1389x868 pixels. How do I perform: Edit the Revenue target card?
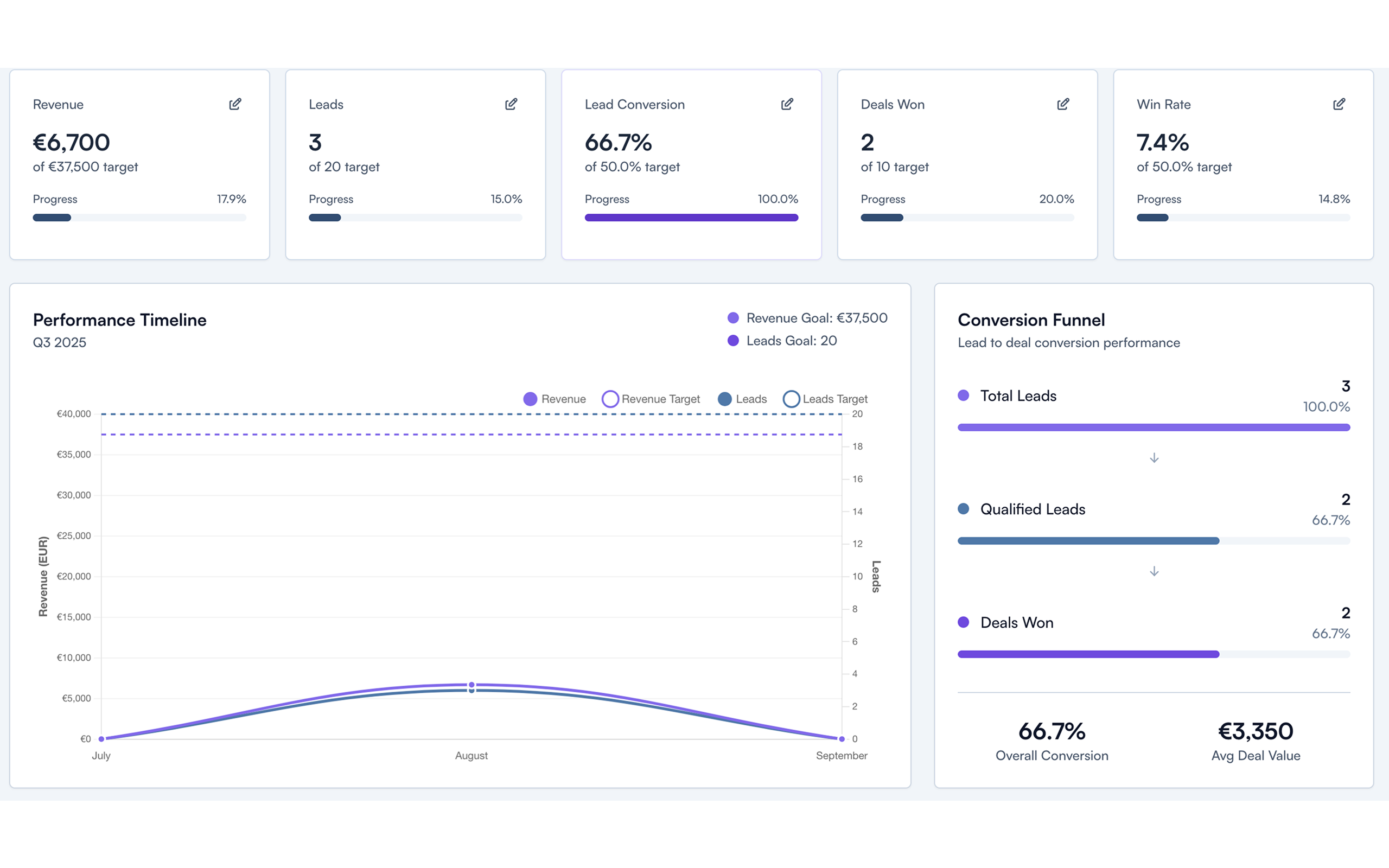point(235,104)
